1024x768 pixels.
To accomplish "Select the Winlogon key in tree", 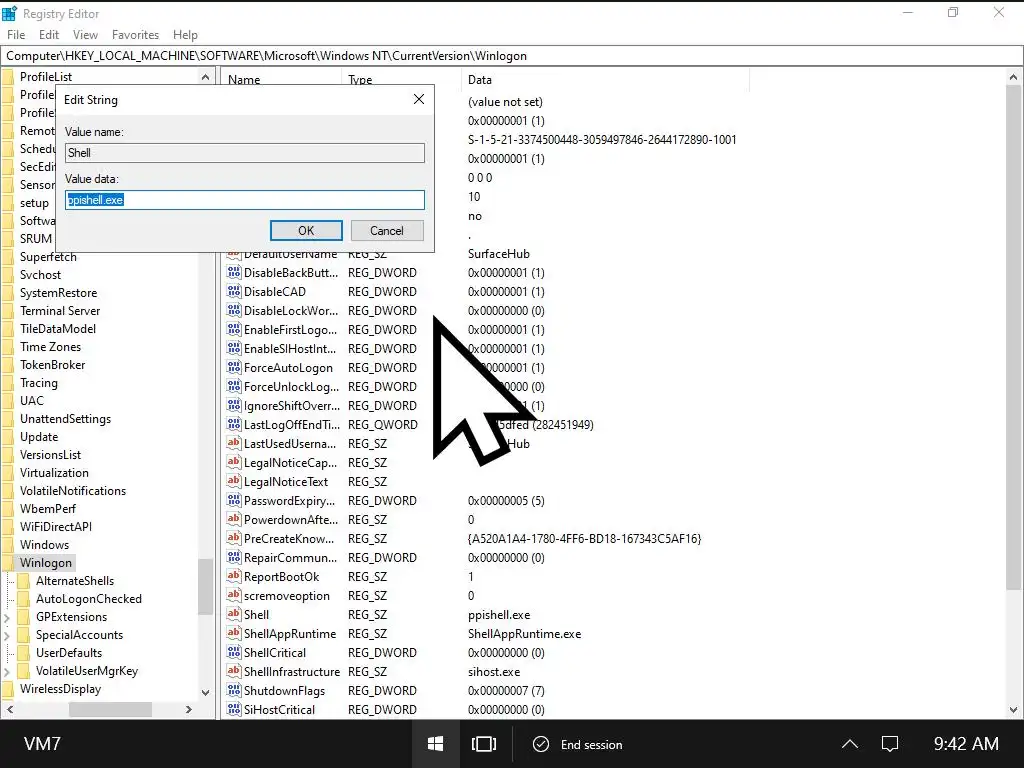I will (46, 562).
